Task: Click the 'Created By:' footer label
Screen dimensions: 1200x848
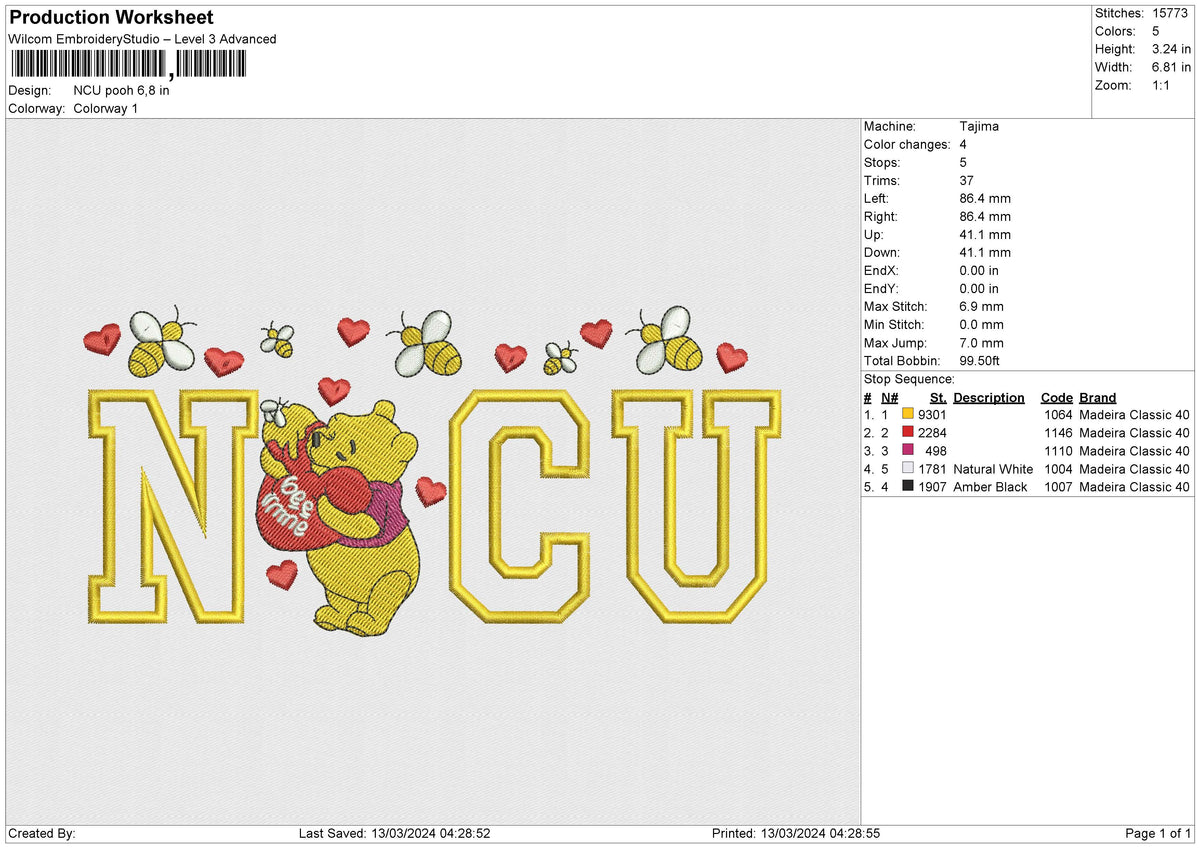Action: click(41, 833)
